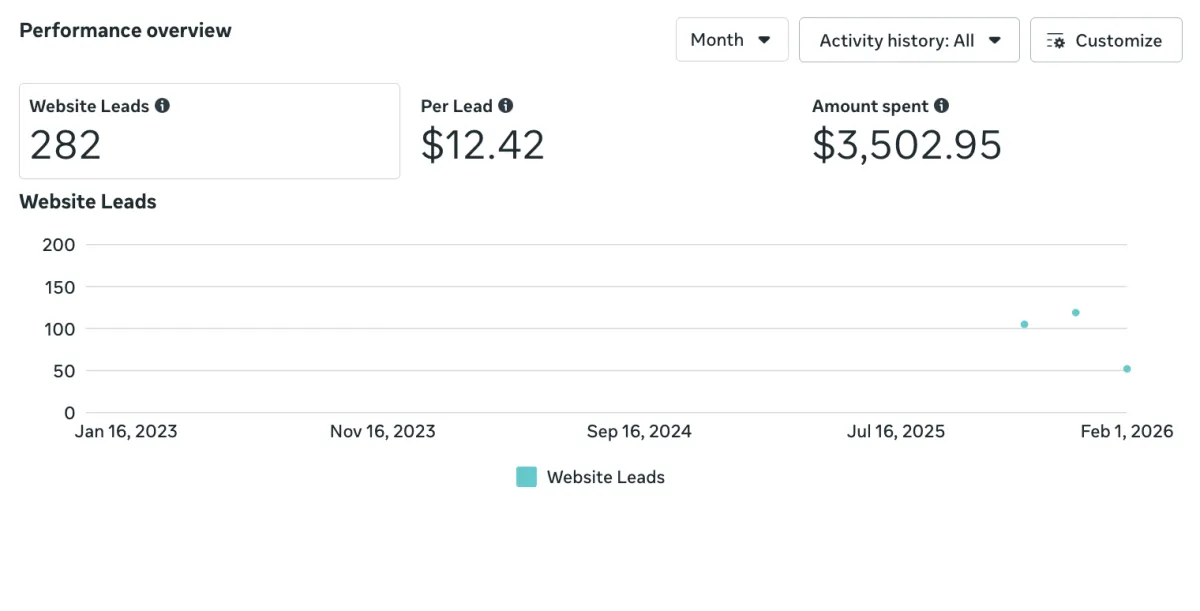Click the sliders-gear icon on Customize
Image resolution: width=1200 pixels, height=611 pixels.
(x=1055, y=41)
